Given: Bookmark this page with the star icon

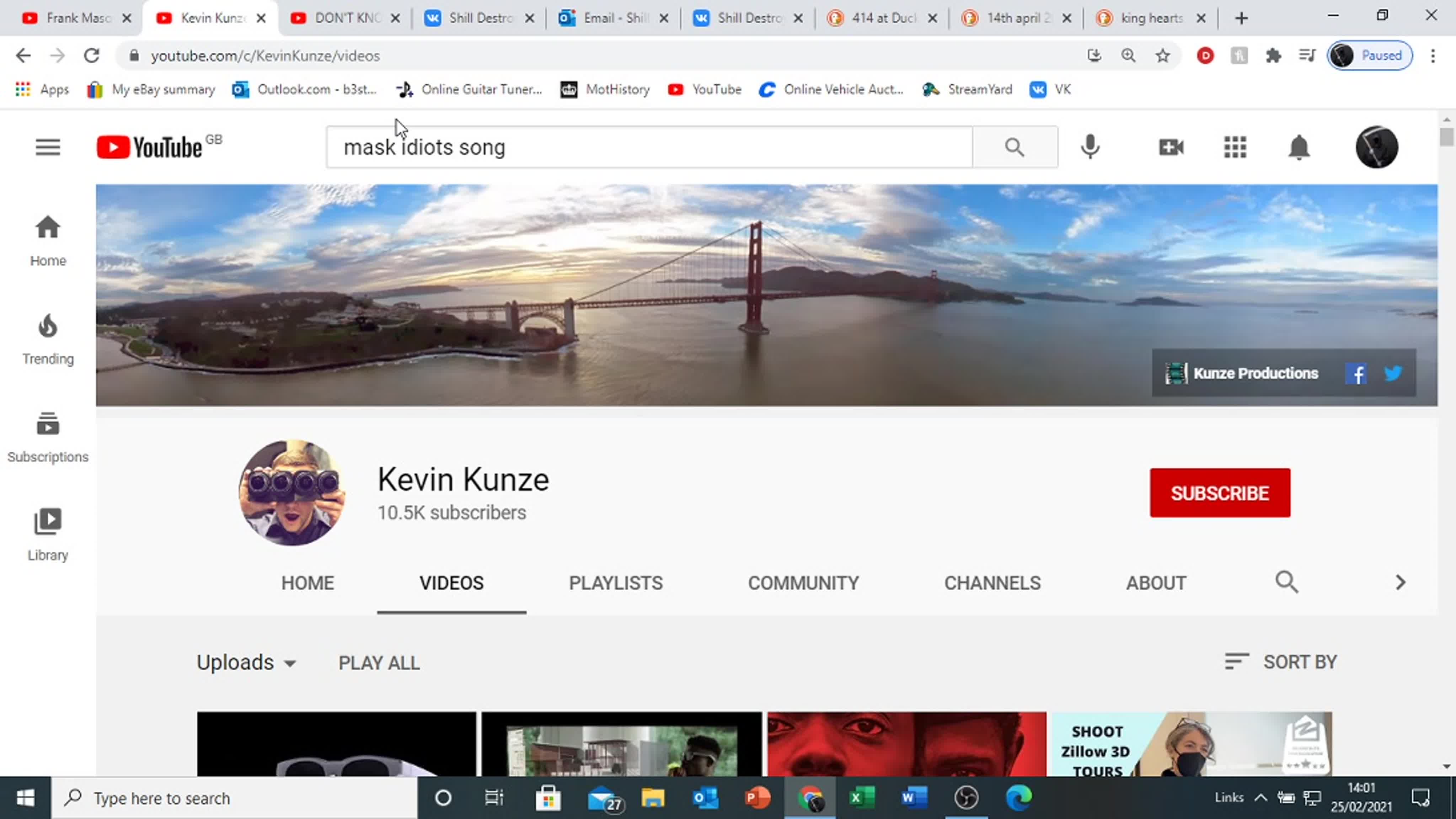Looking at the screenshot, I should [x=1163, y=55].
